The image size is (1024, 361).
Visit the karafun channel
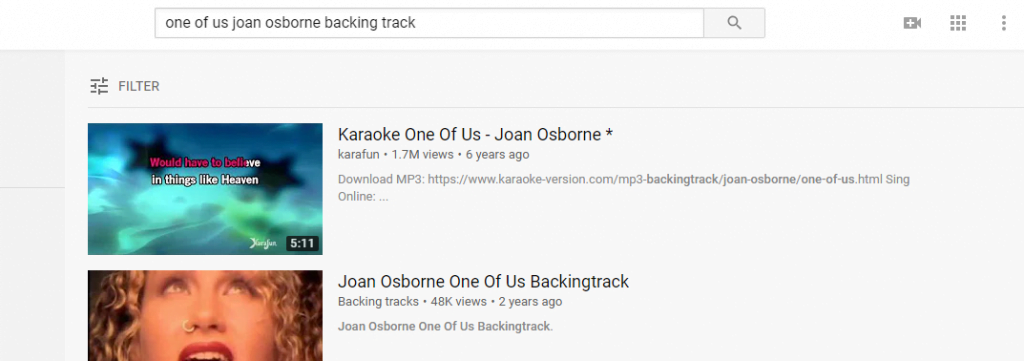click(359, 155)
